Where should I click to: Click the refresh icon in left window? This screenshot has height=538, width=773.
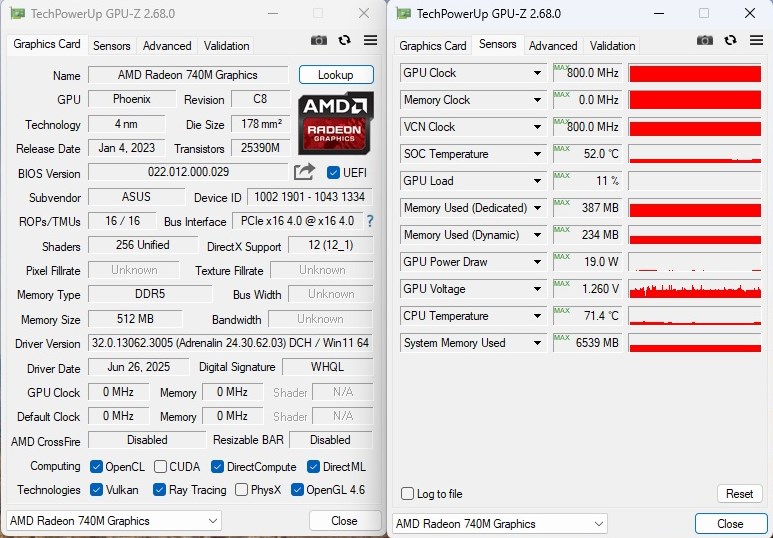point(345,41)
